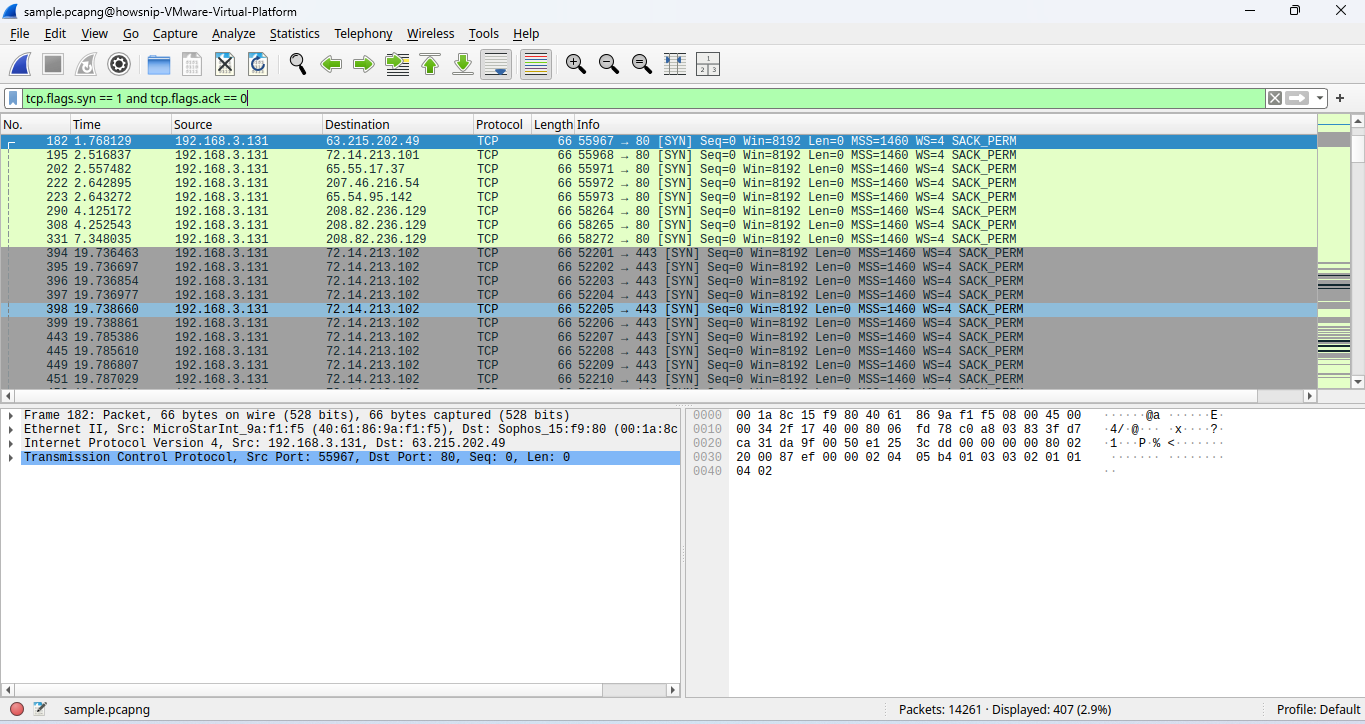This screenshot has height=724, width=1365.
Task: Open expert information red circle icon
Action: pos(17,709)
